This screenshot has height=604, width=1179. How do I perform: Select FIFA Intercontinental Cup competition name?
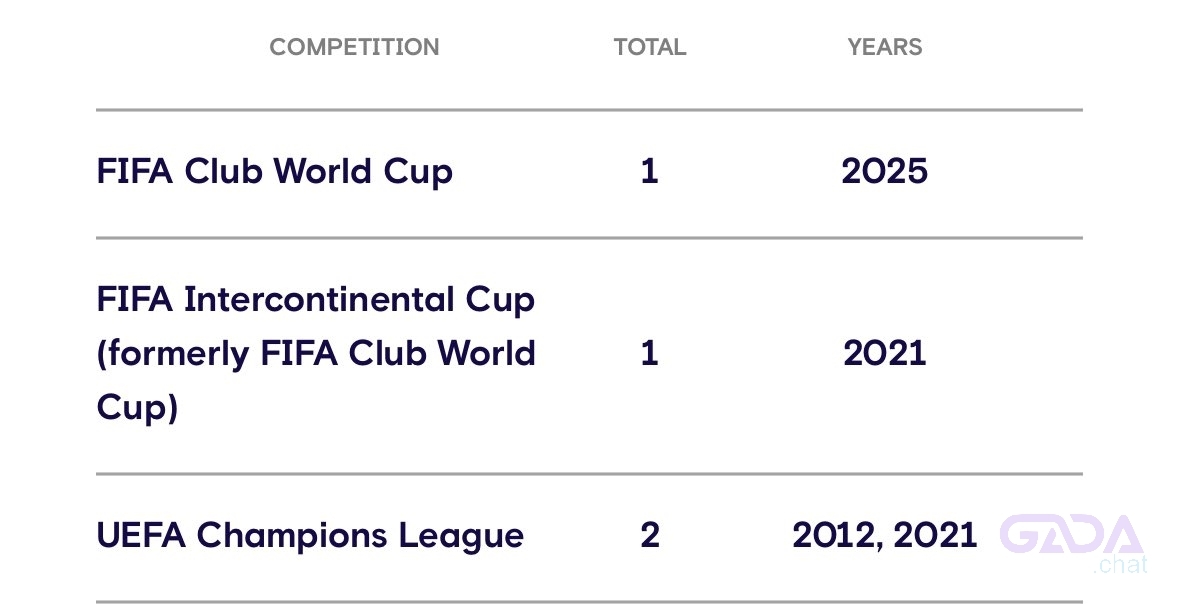point(316,299)
